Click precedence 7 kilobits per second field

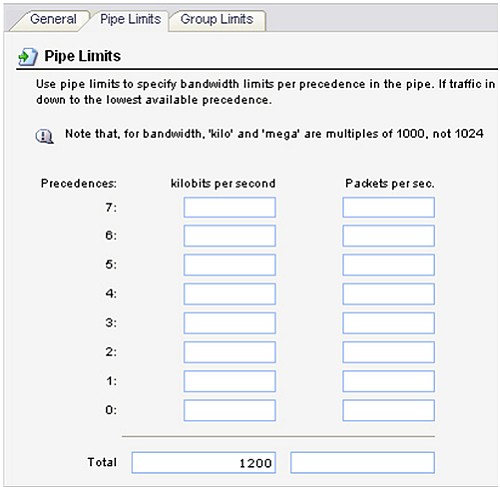(x=230, y=207)
